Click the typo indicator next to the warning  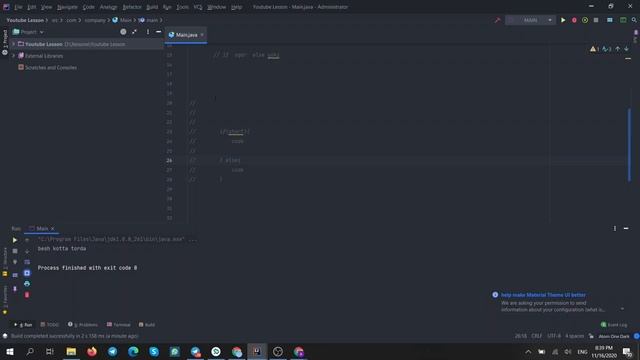coord(607,49)
